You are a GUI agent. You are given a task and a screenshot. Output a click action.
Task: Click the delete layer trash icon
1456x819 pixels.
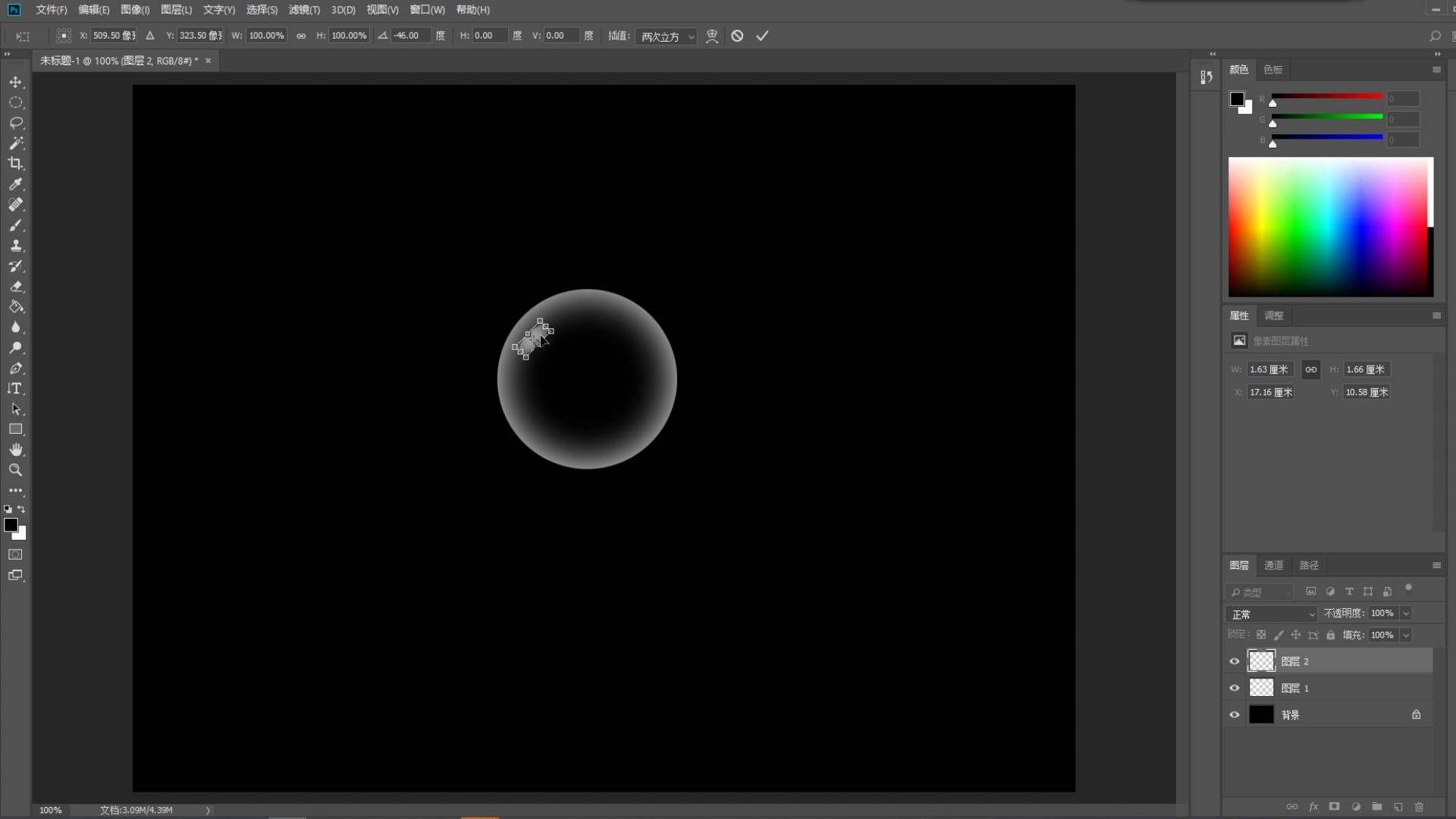pyautogui.click(x=1419, y=807)
